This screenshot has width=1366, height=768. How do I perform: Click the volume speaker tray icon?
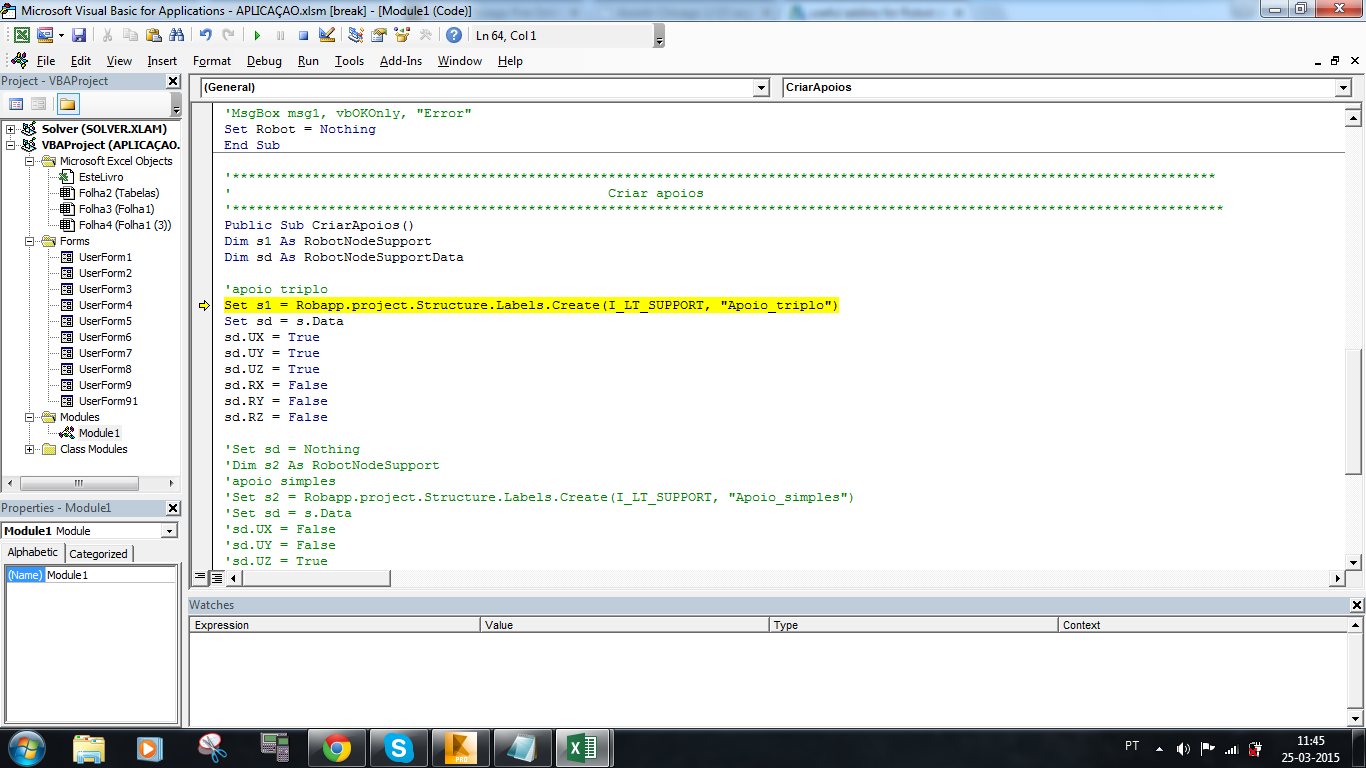1183,748
